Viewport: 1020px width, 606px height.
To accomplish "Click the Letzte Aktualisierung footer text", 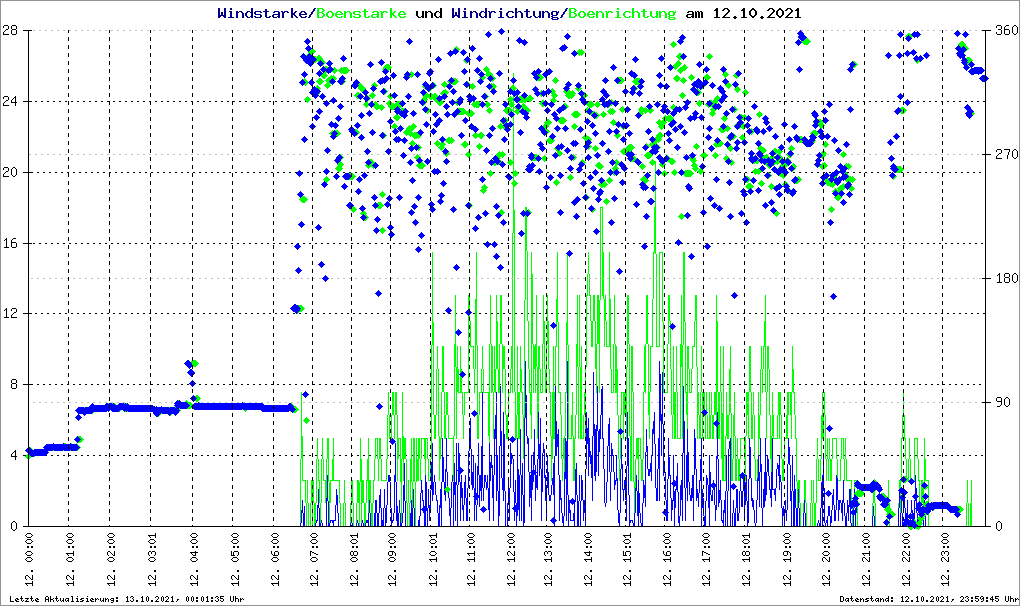I will pos(125,598).
